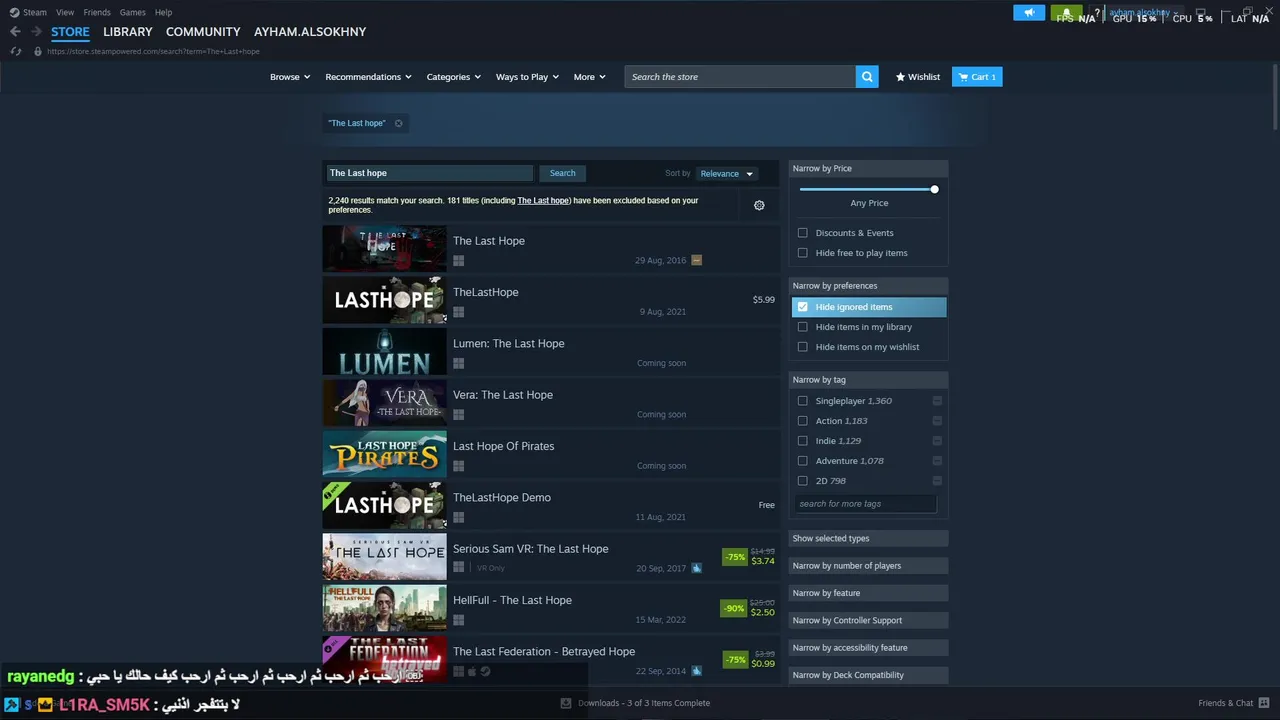Click the Windows icon under Vera: The Last Hope

point(458,414)
